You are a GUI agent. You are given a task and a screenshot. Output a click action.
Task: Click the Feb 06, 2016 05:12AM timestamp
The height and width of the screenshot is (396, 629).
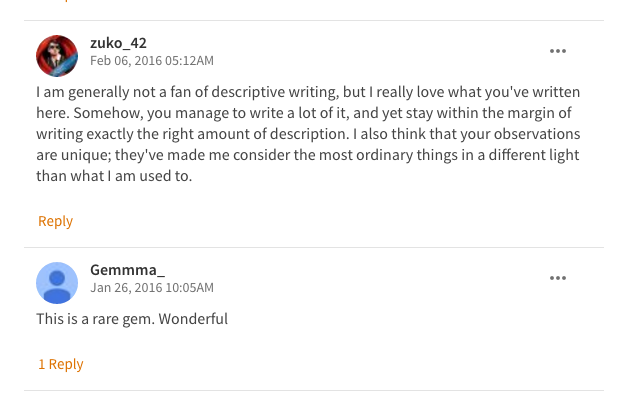coord(152,61)
